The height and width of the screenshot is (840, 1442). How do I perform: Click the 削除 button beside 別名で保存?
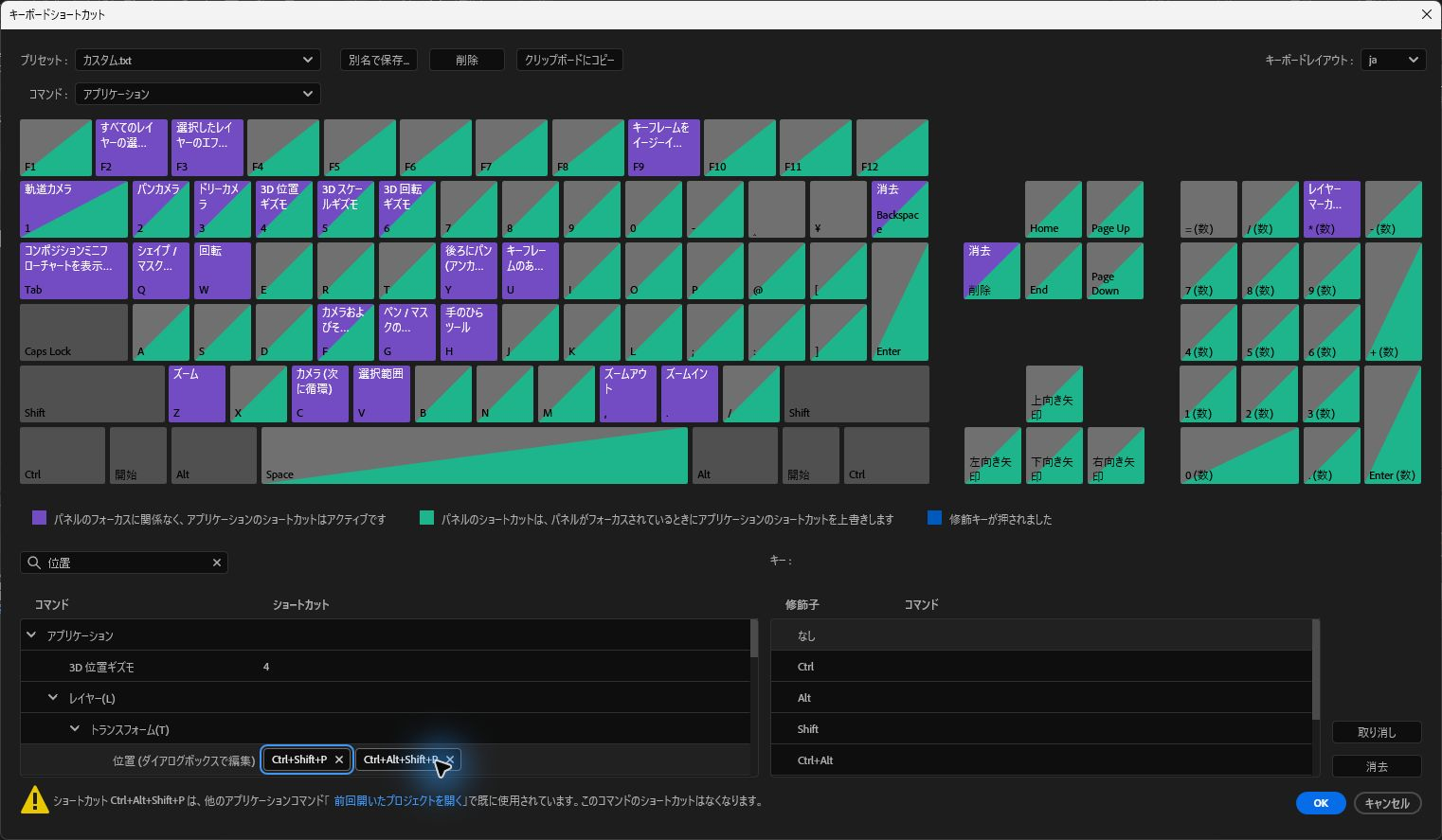[x=467, y=60]
